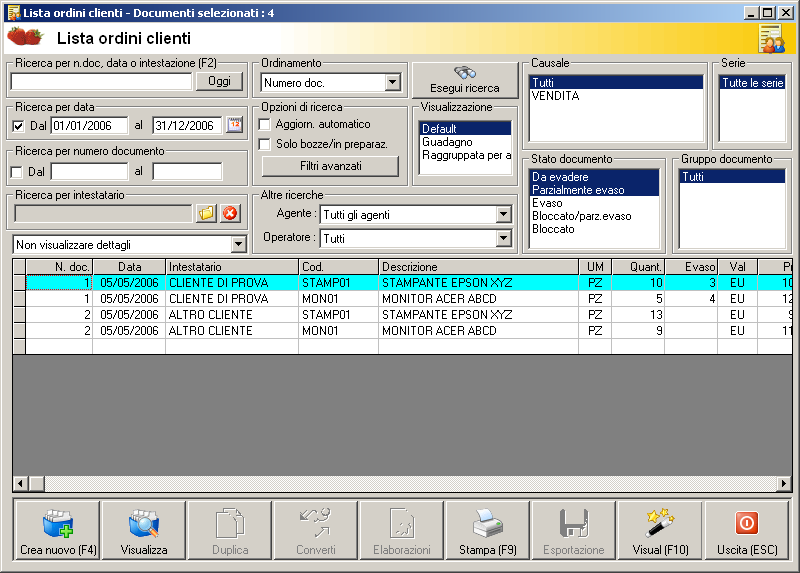The image size is (800, 573).
Task: Select Evaso in Stato documento list
Action: (x=547, y=203)
